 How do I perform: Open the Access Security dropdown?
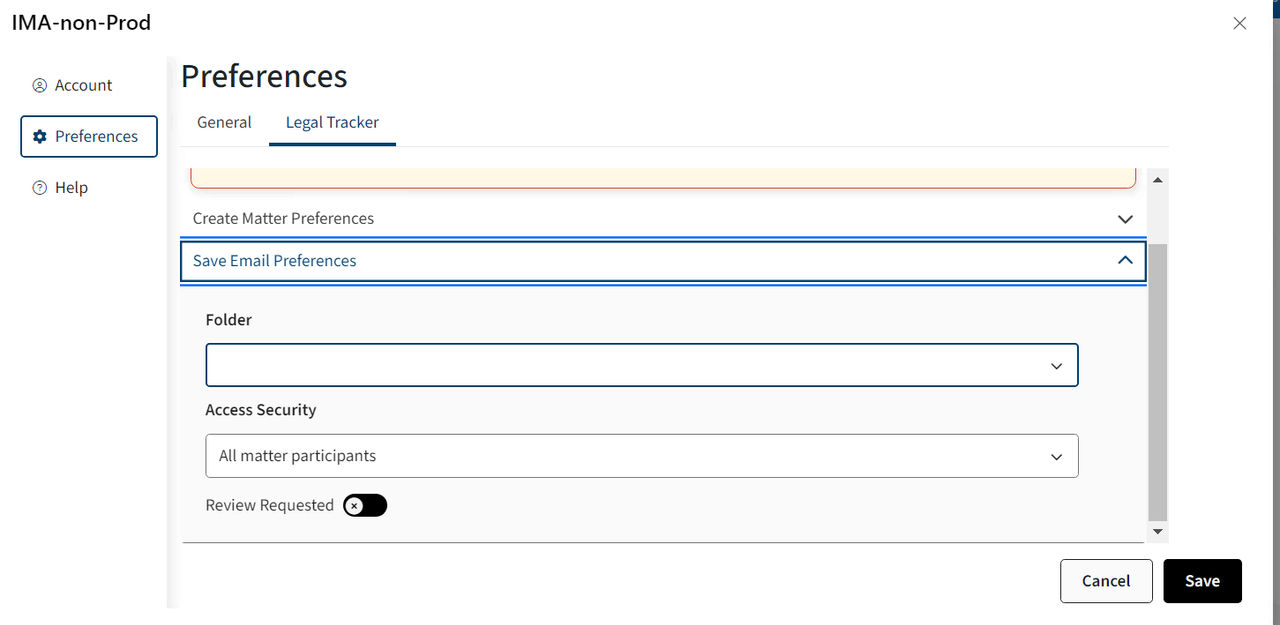point(642,456)
